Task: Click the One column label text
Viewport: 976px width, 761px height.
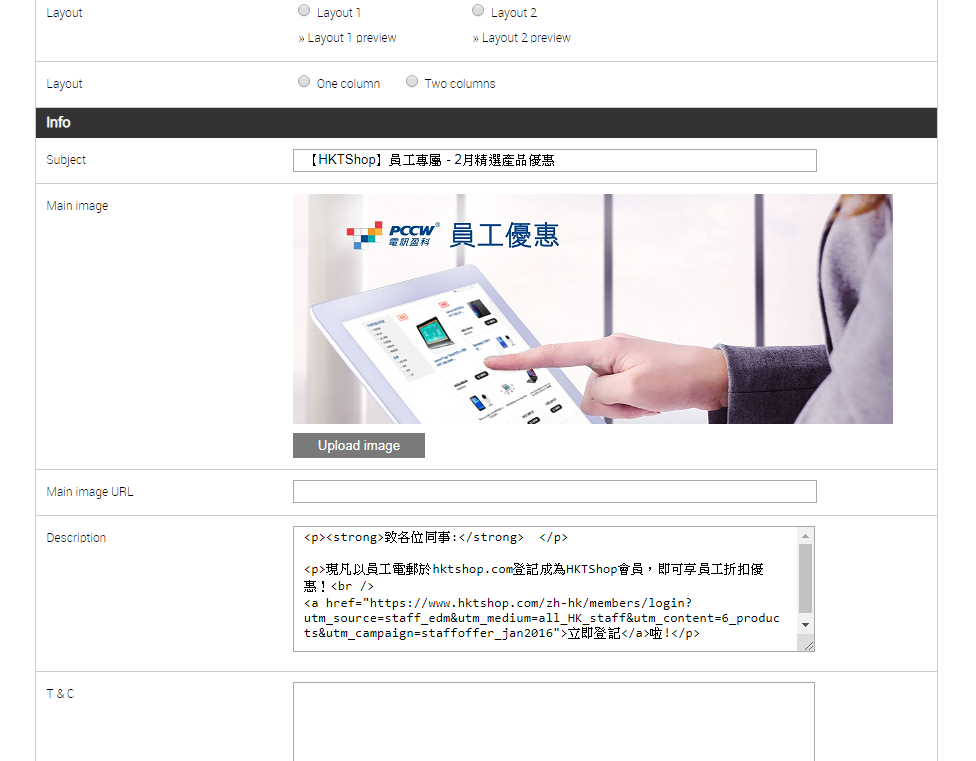Action: [348, 84]
